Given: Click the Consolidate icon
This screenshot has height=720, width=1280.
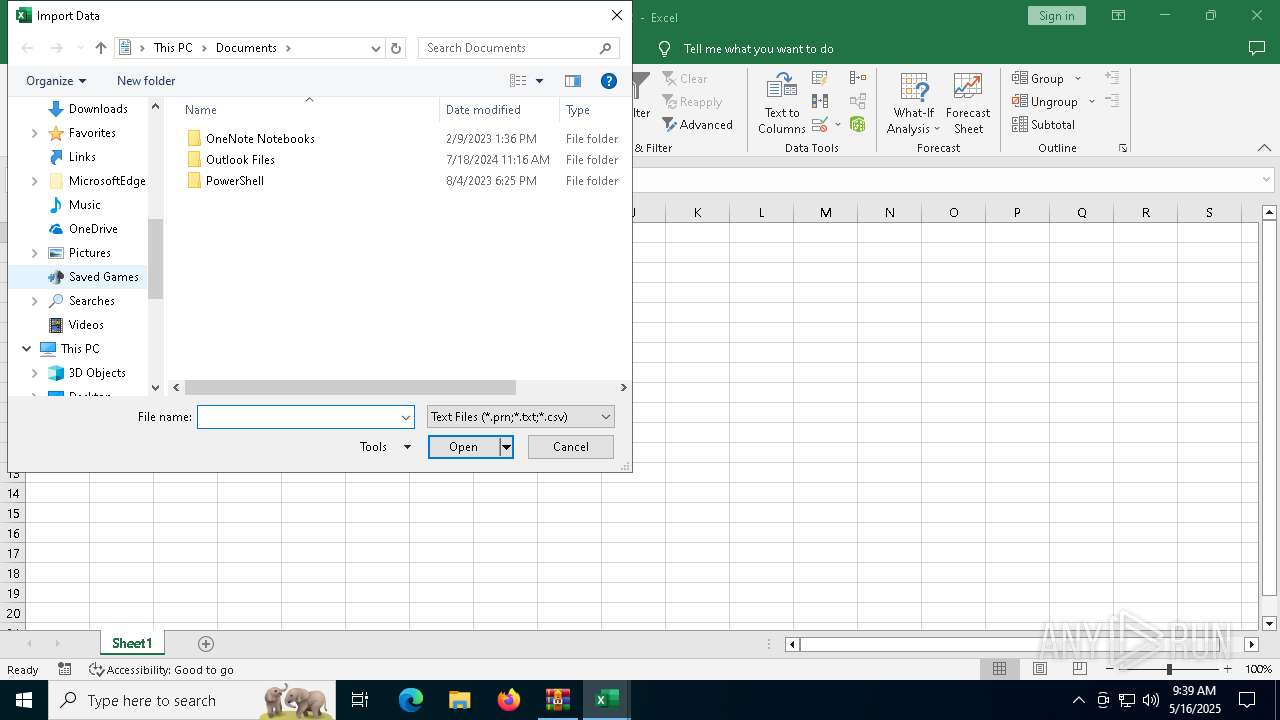Looking at the screenshot, I should point(858,78).
